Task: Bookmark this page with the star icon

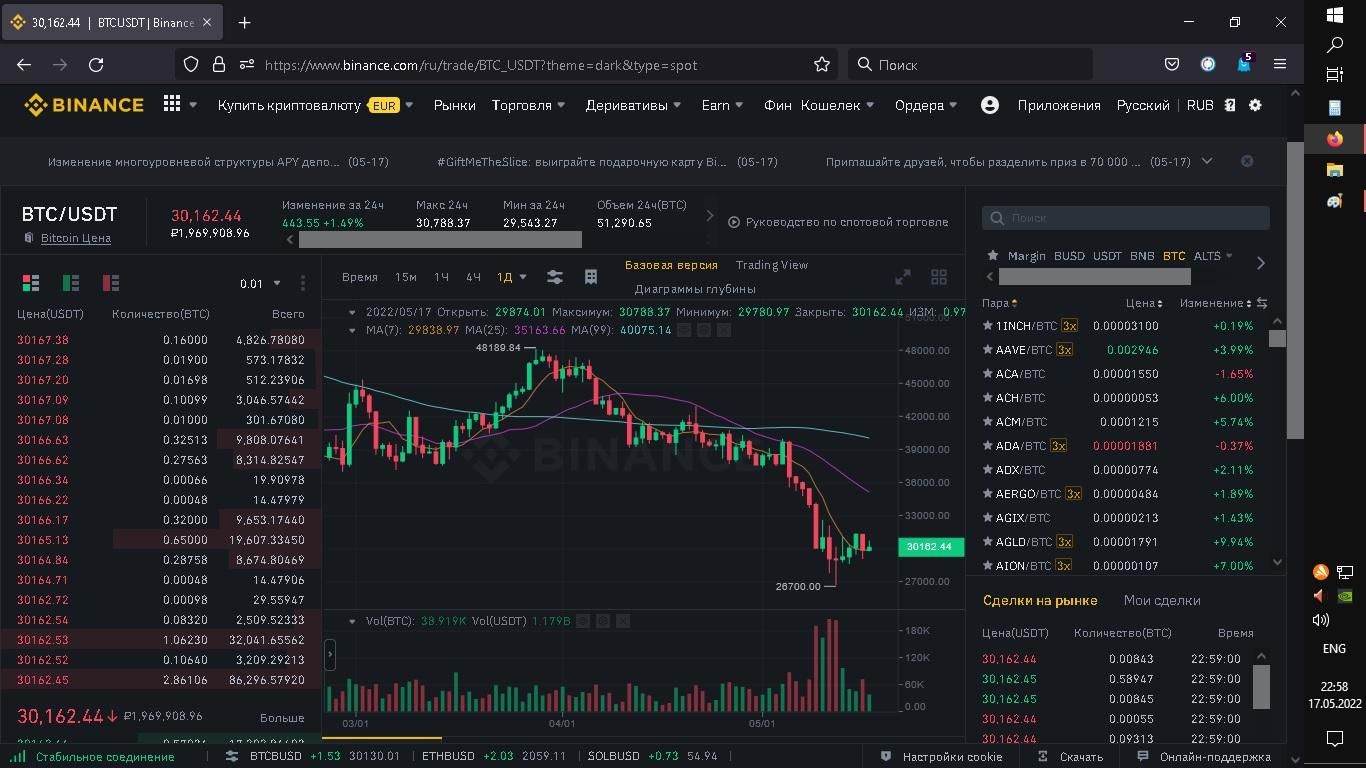Action: (822, 64)
